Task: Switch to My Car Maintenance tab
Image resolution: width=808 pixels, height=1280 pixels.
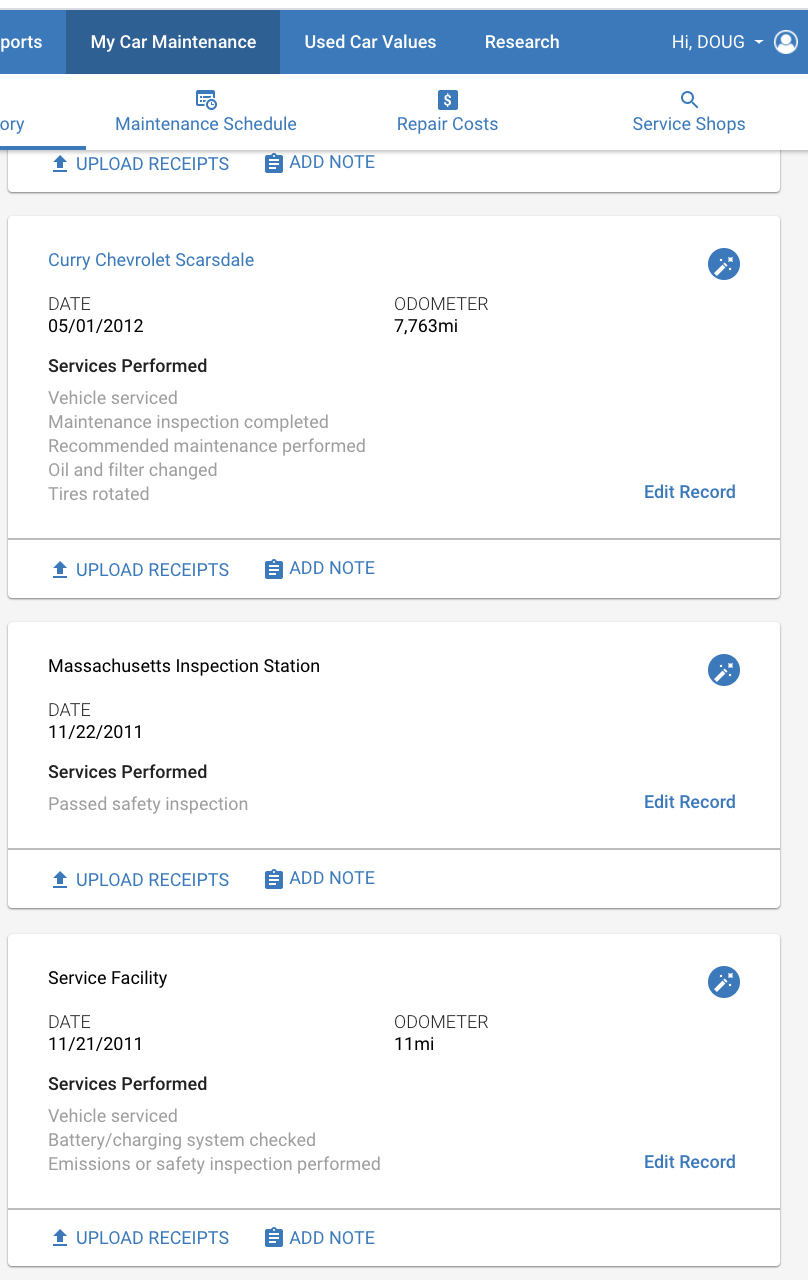Action: (x=173, y=42)
